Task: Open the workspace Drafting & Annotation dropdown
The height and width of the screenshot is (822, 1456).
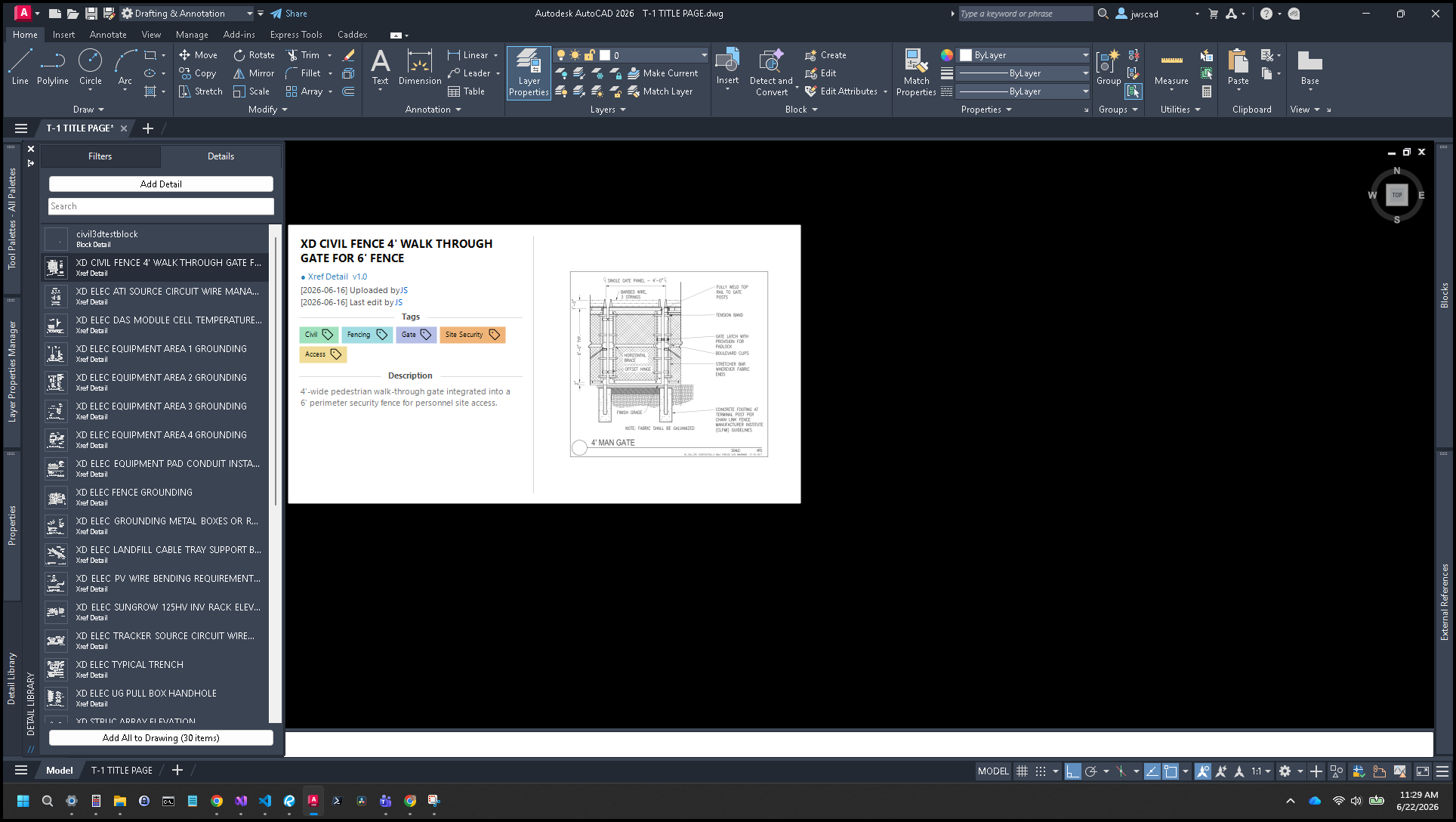Action: point(249,14)
